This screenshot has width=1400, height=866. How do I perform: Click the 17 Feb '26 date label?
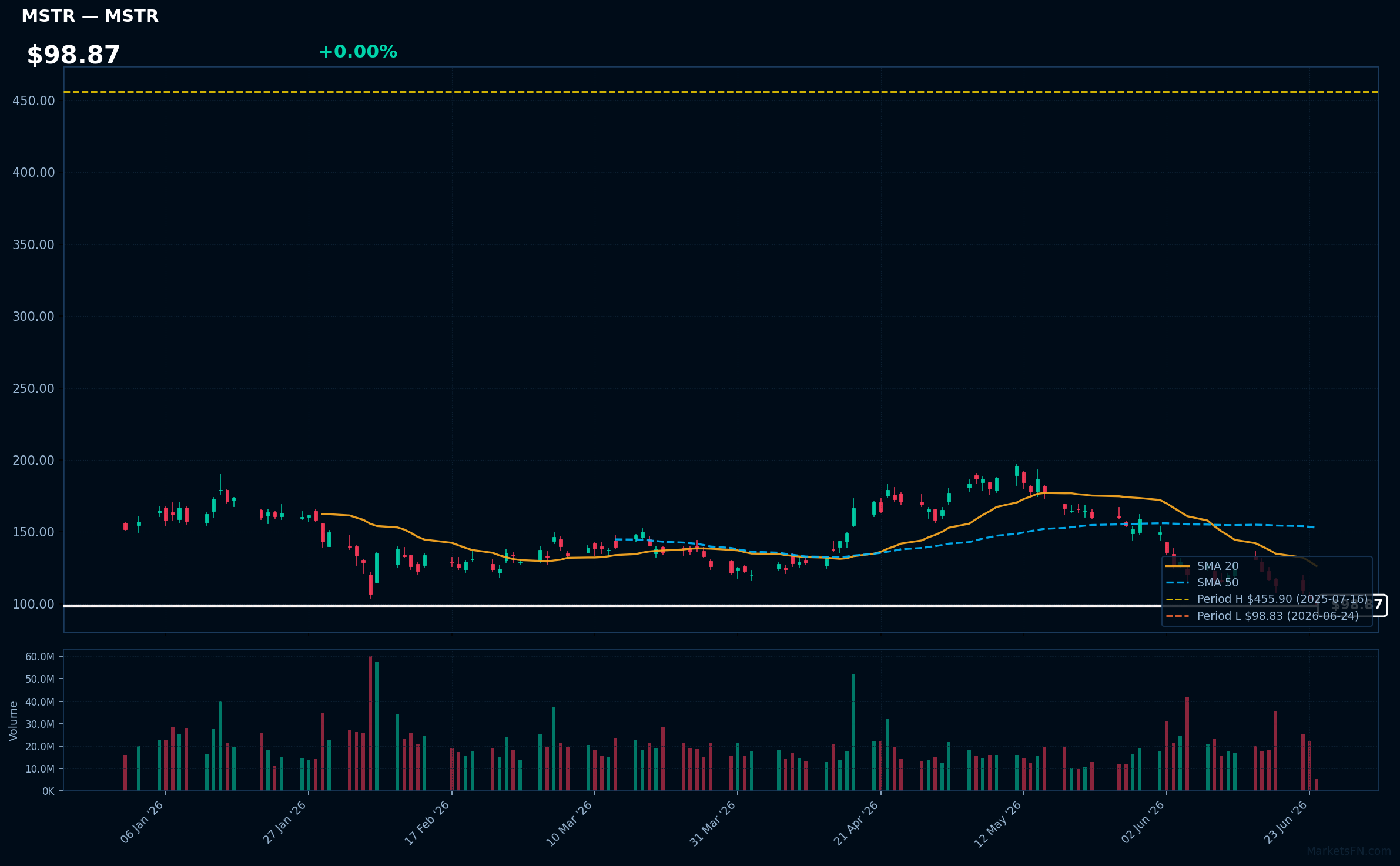point(427,823)
